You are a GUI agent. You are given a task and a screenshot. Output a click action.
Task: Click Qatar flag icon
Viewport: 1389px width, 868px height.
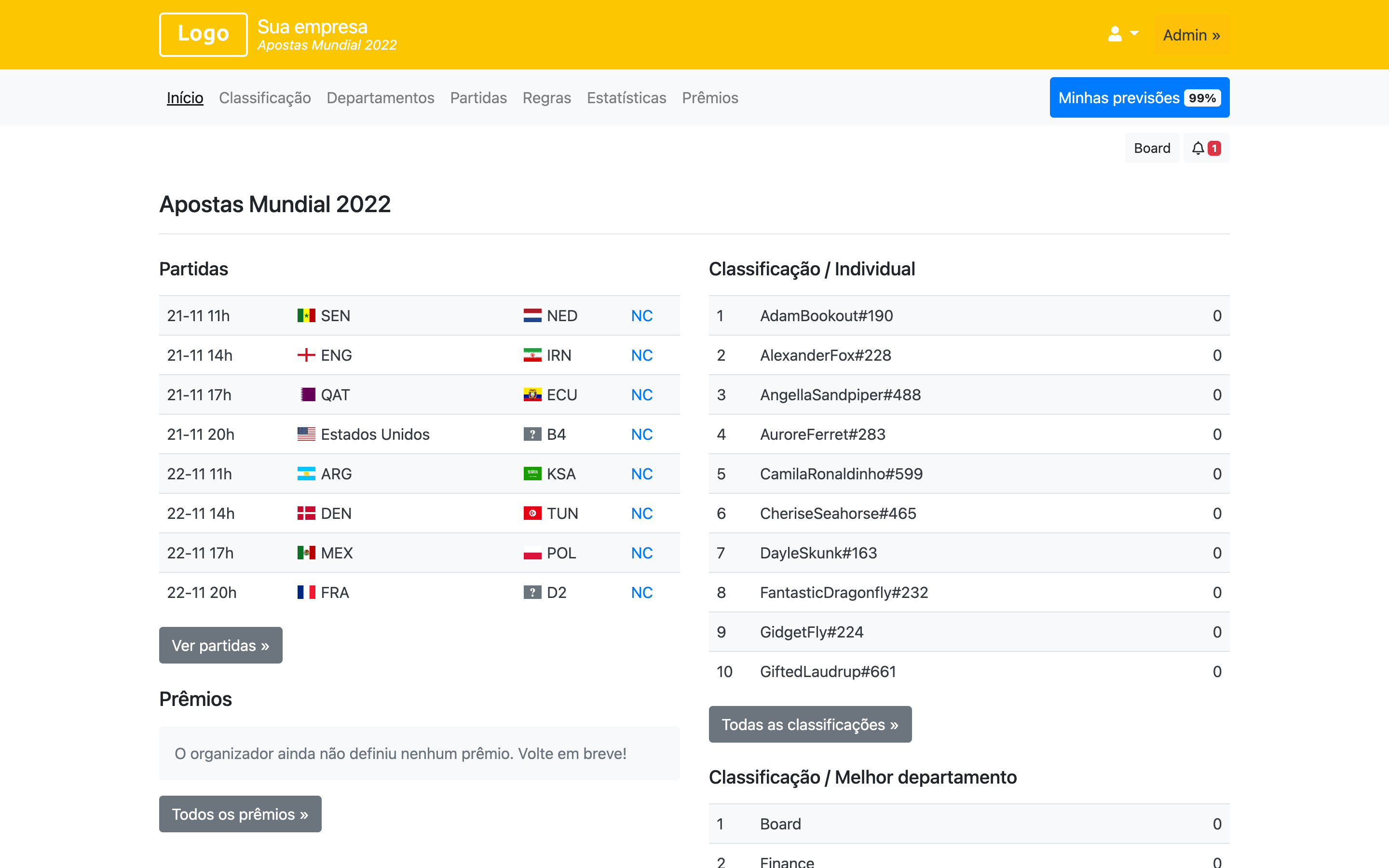[x=307, y=395]
